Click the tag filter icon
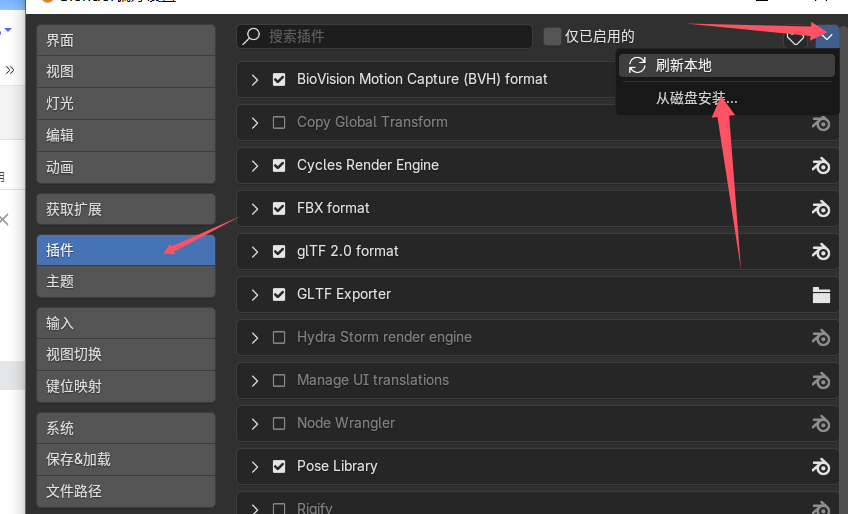The width and height of the screenshot is (848, 514). click(x=795, y=38)
